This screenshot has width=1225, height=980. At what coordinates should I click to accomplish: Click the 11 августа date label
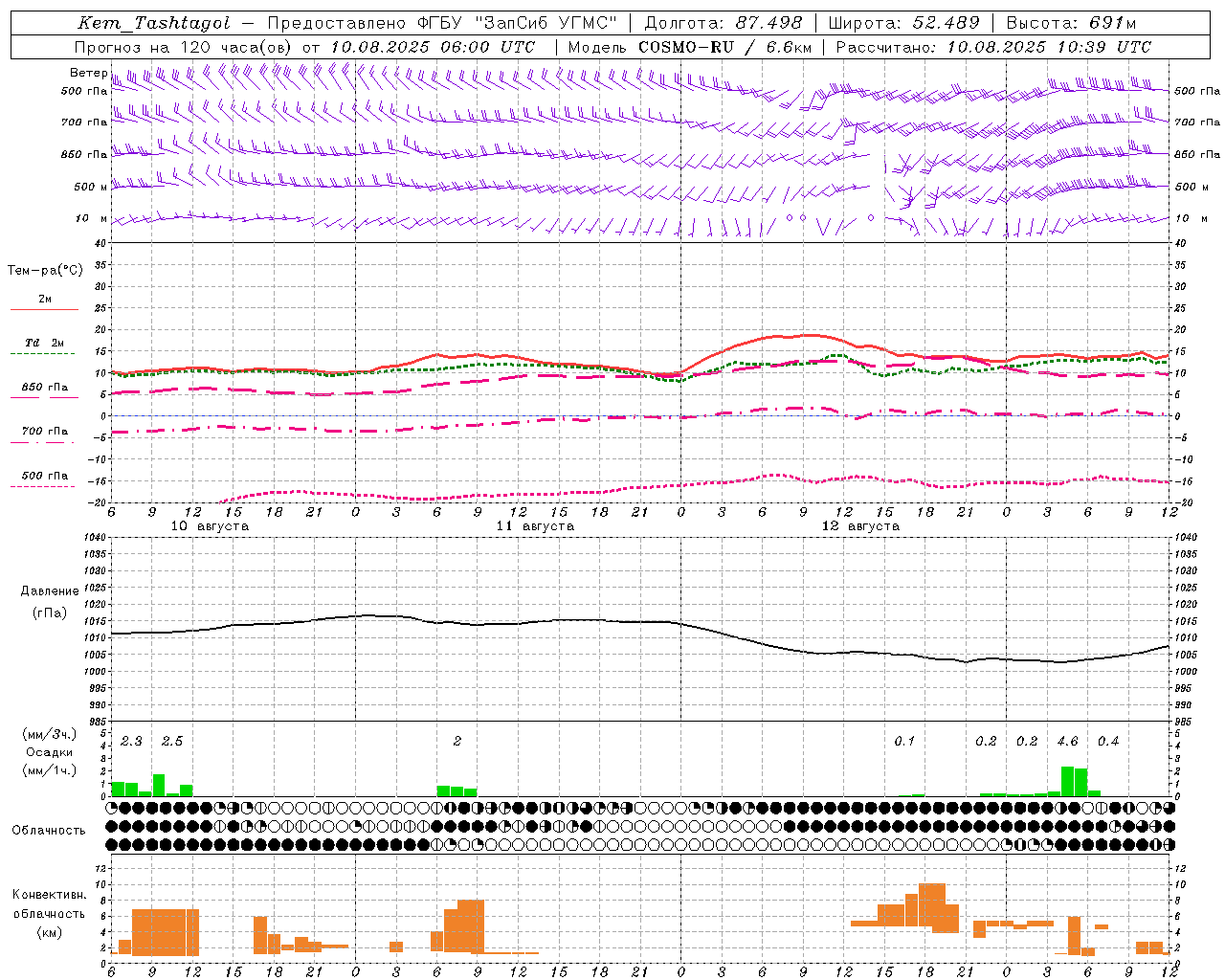coord(535,526)
